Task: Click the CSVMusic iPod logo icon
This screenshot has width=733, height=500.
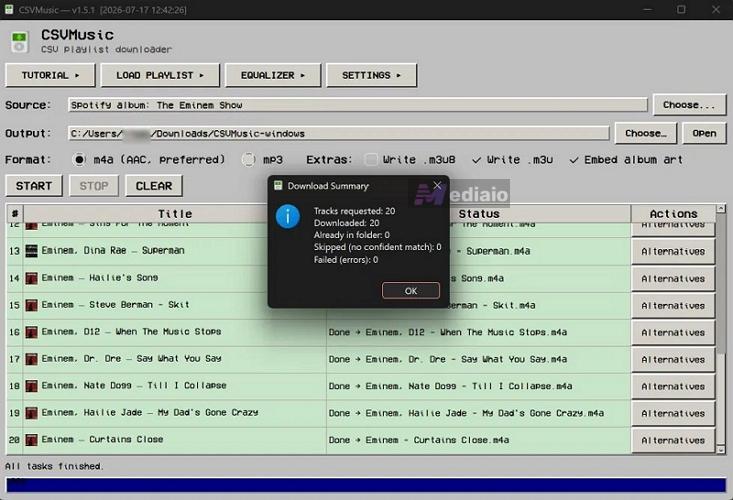Action: [19, 42]
